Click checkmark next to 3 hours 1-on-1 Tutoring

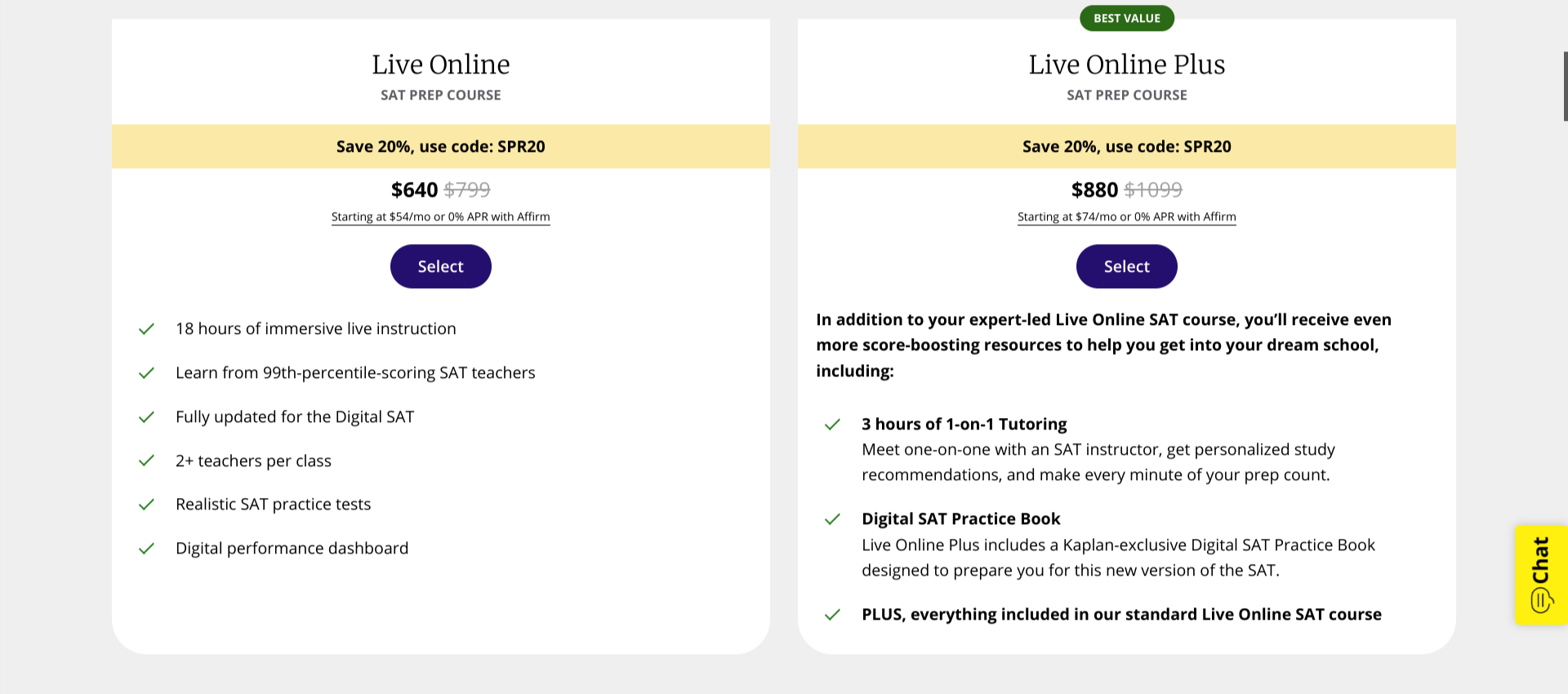click(x=832, y=425)
